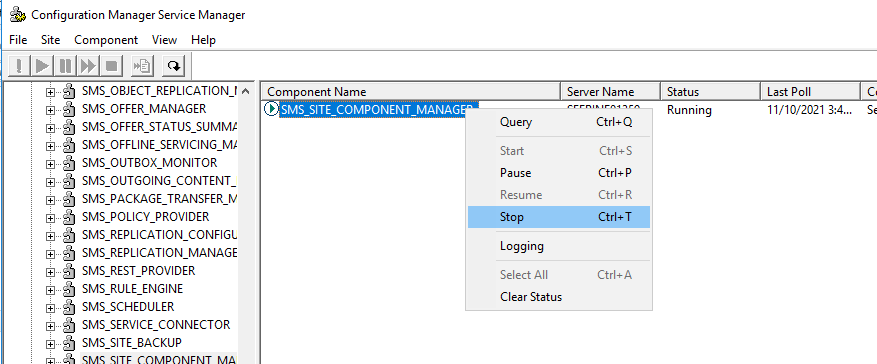Click the running status icon beside SMS_SITE_COMPONENT_MANAGER row
The height and width of the screenshot is (364, 877).
coord(271,109)
